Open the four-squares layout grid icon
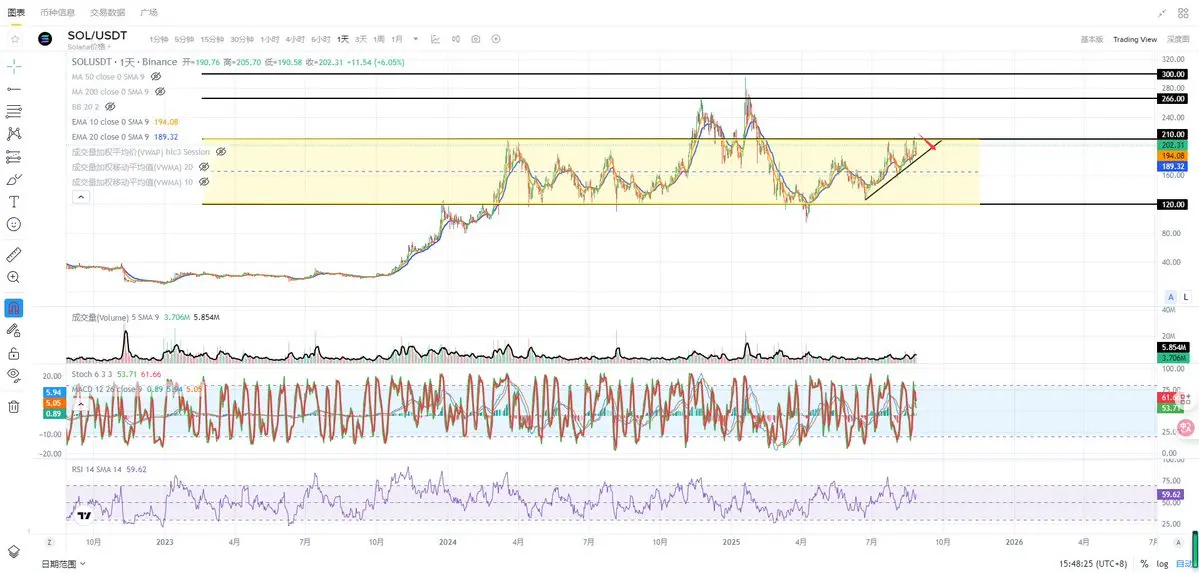1199x573 pixels. (1184, 13)
